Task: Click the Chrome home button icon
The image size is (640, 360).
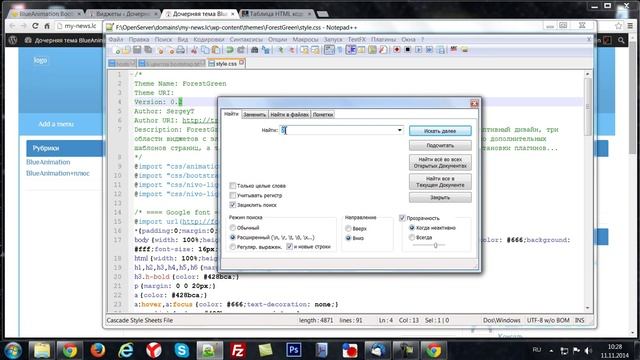Action: (47, 26)
